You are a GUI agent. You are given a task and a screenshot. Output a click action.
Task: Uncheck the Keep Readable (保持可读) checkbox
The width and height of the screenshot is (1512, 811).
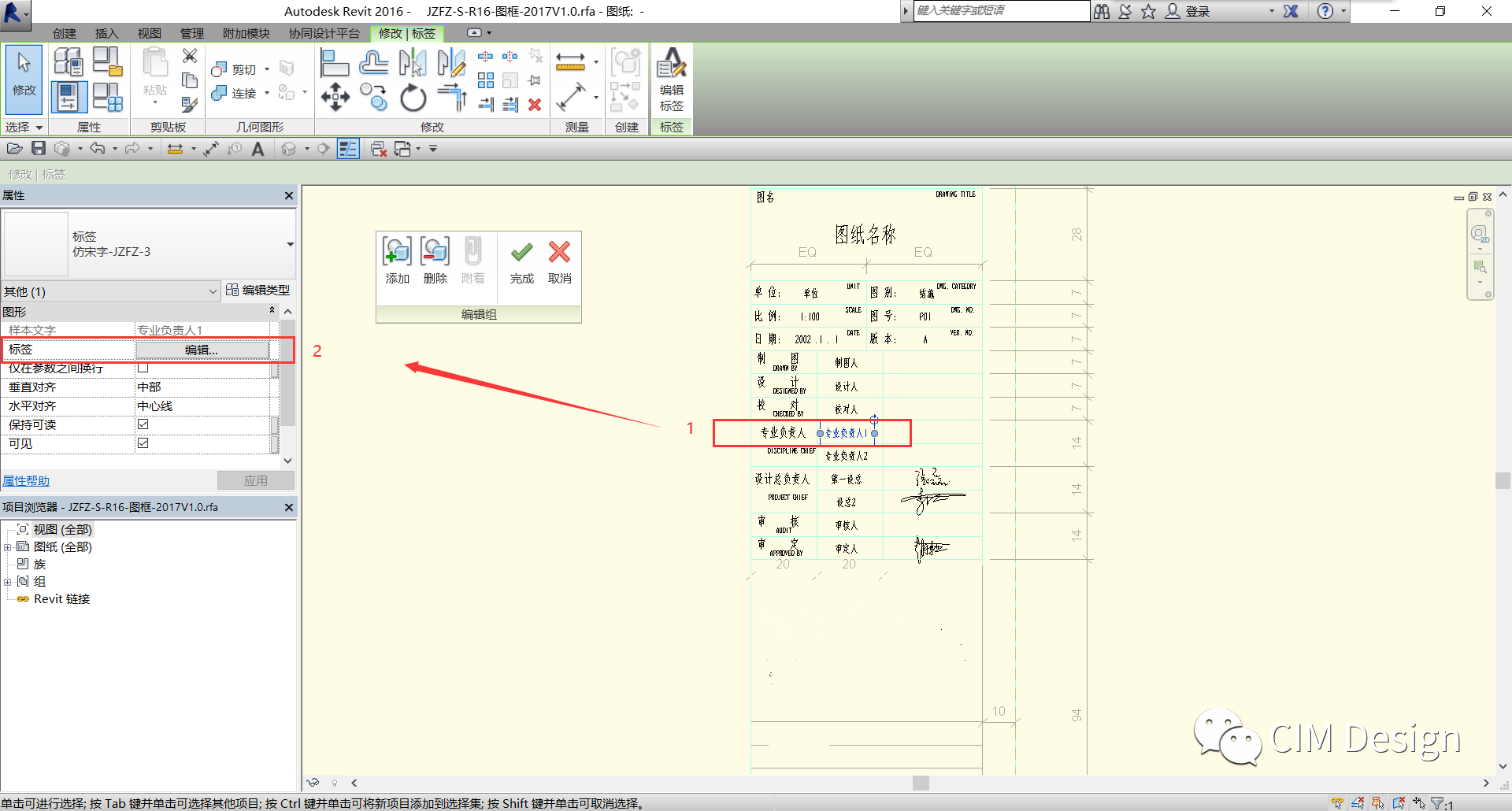[x=143, y=424]
